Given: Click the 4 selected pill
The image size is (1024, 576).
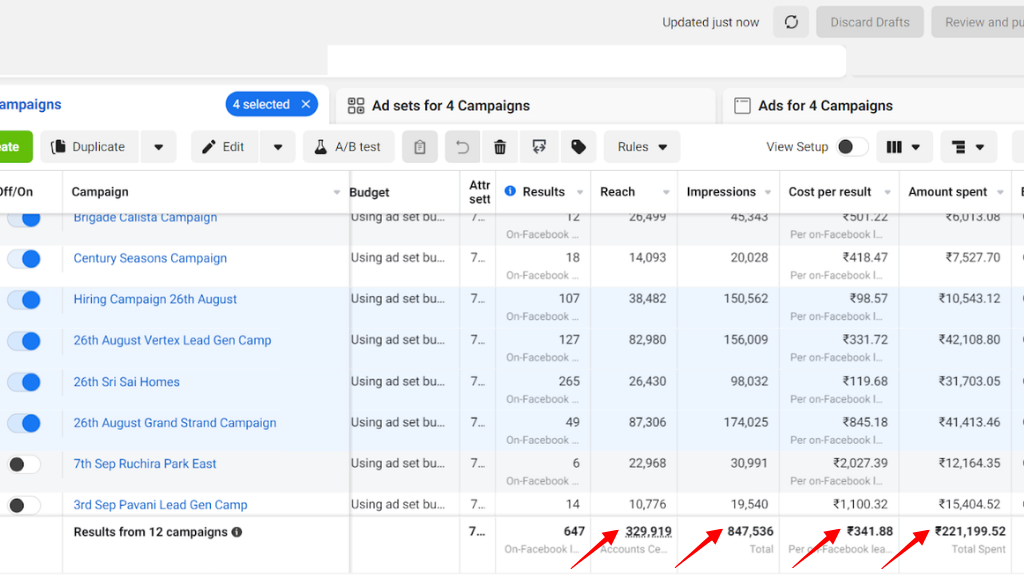Looking at the screenshot, I should tap(272, 104).
